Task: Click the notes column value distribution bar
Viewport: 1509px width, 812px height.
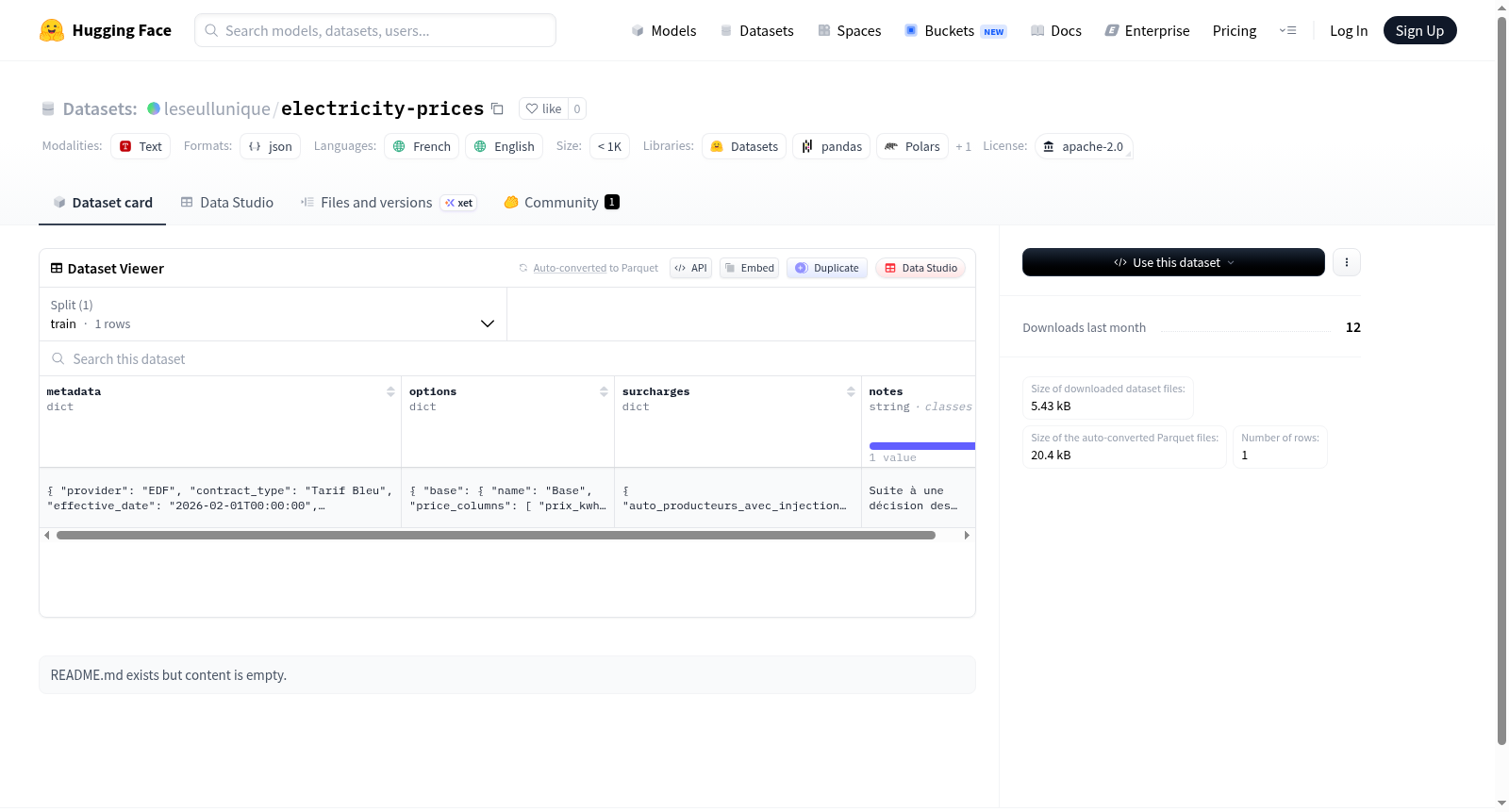Action: pos(921,446)
